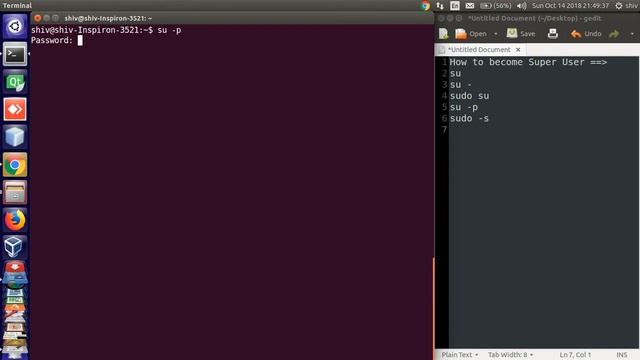Click line 4 text 'sudo su'
Image resolution: width=640 pixels, height=360 pixels.
pyautogui.click(x=469, y=96)
